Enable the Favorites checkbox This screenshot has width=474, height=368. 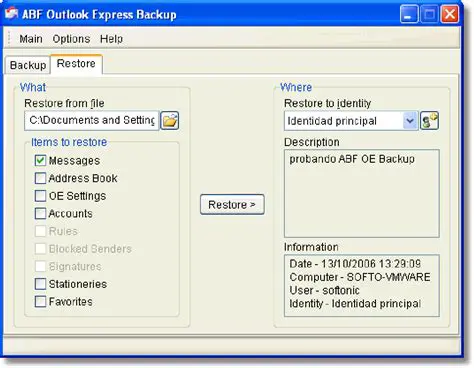click(40, 302)
